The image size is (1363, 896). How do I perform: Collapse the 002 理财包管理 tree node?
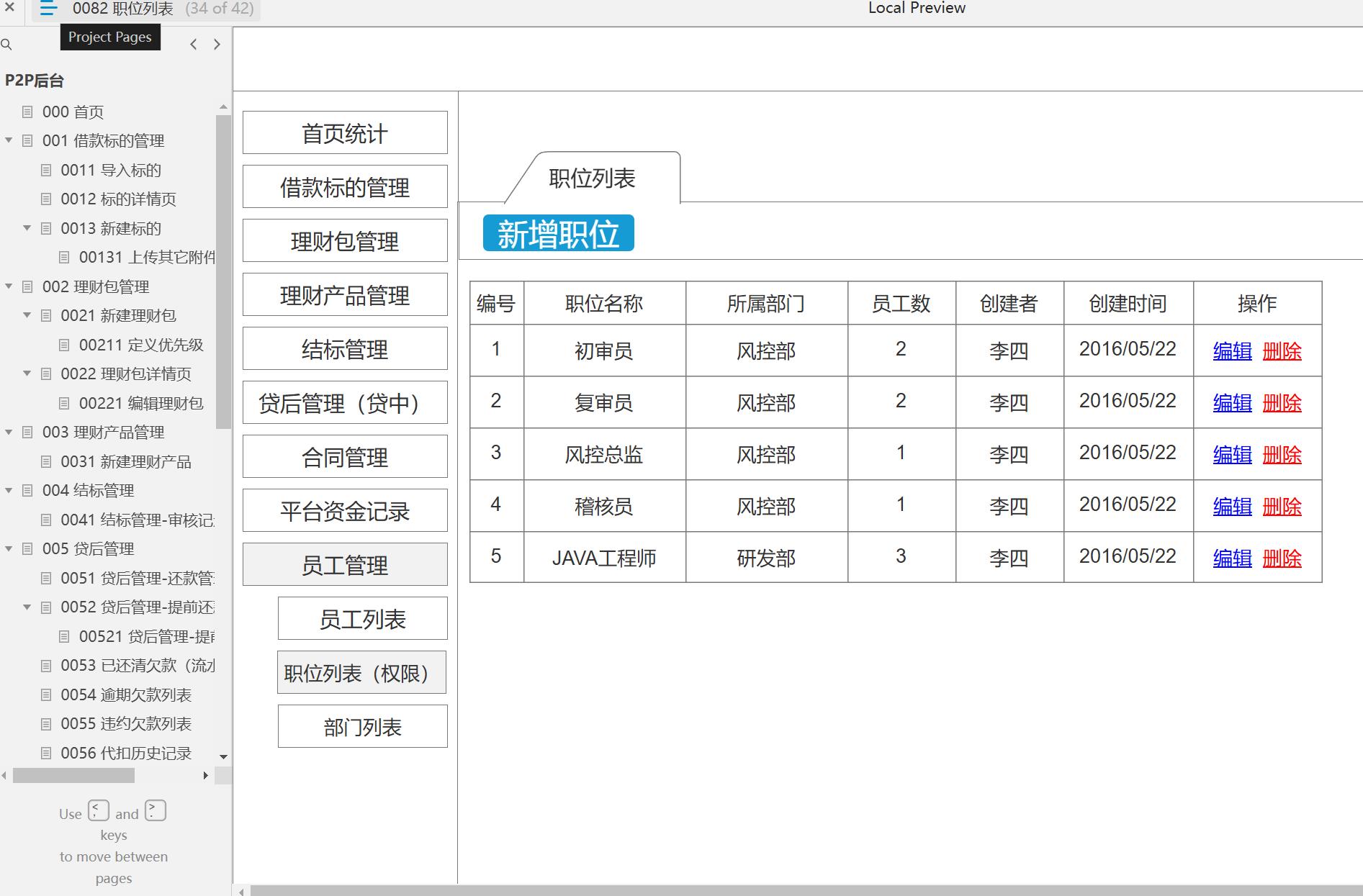click(9, 286)
